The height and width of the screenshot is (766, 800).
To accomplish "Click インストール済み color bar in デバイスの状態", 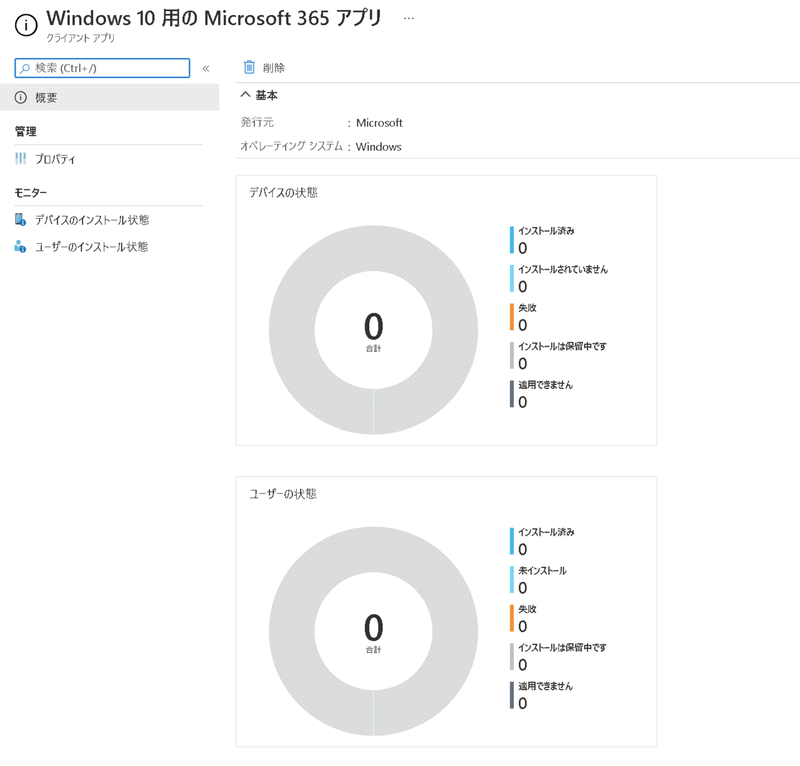I will (x=511, y=240).
